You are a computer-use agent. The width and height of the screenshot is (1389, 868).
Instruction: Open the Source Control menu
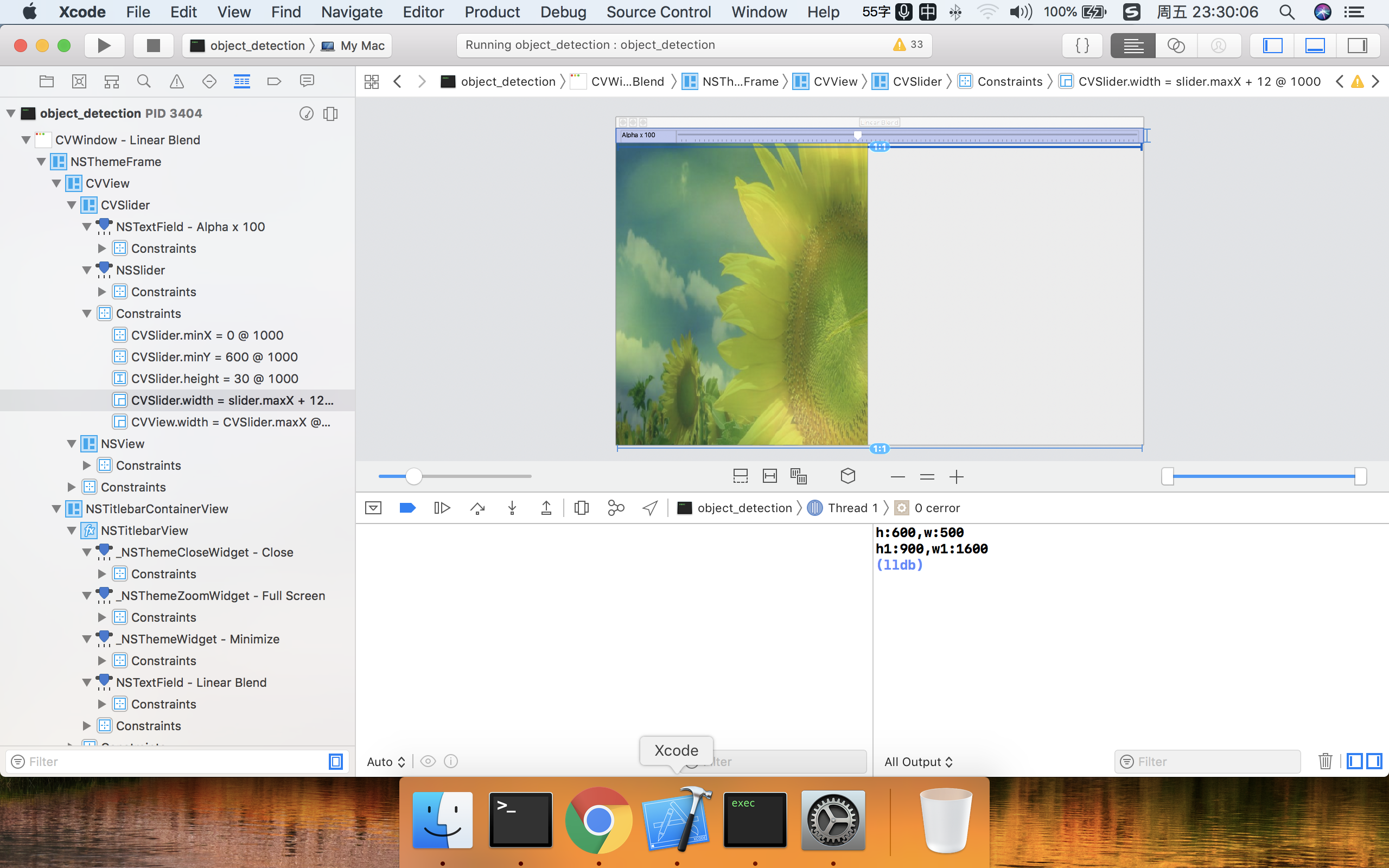tap(658, 12)
